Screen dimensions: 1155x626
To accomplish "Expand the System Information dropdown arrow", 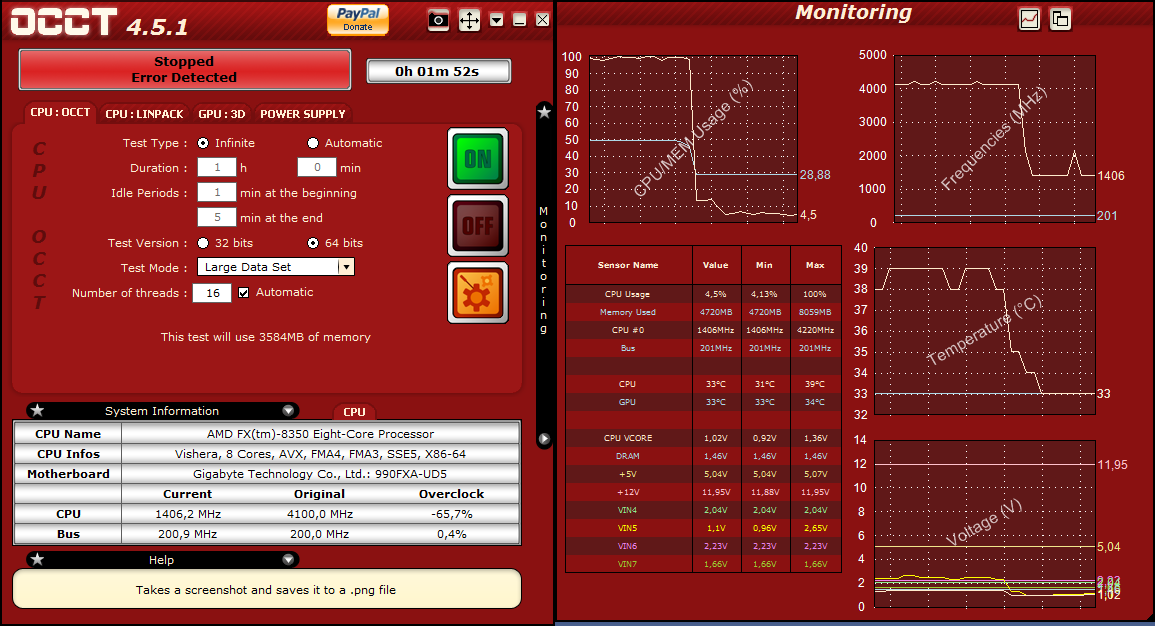I will pos(288,411).
